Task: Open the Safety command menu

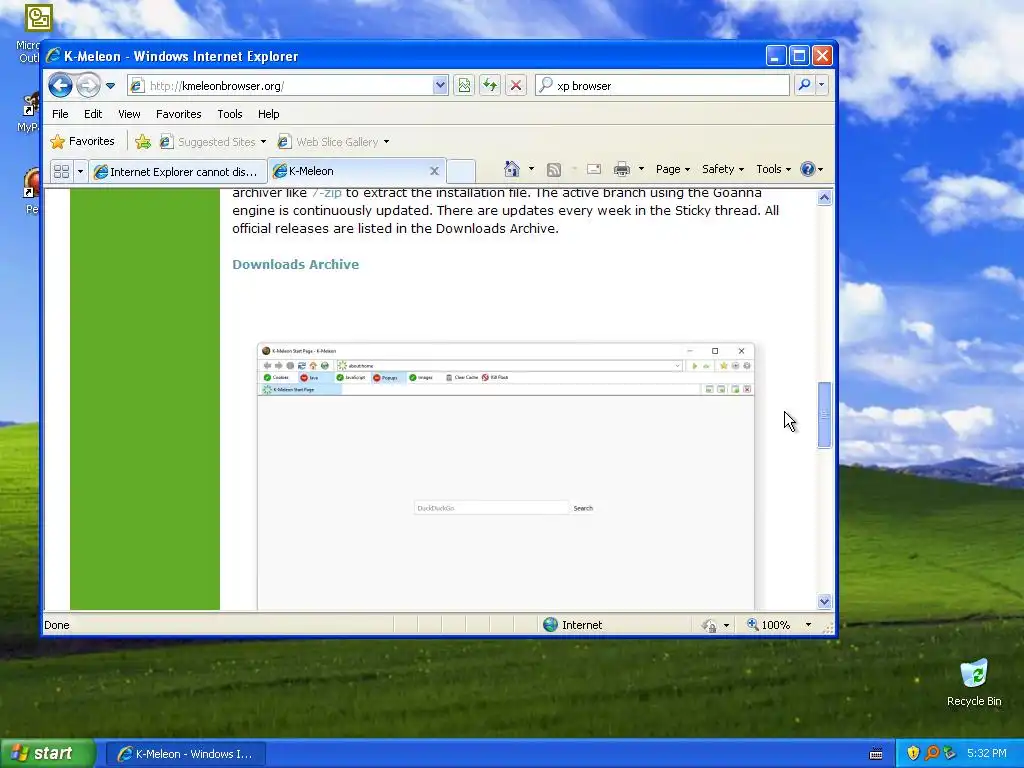Action: pos(722,169)
